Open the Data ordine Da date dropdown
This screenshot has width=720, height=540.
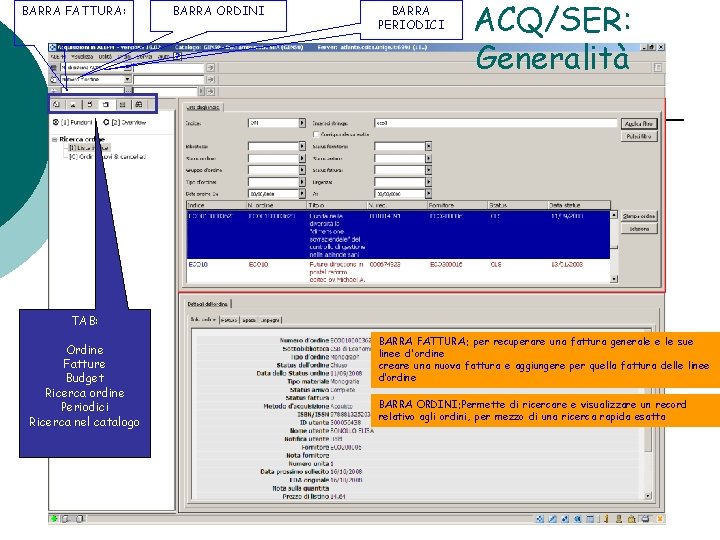(x=302, y=194)
